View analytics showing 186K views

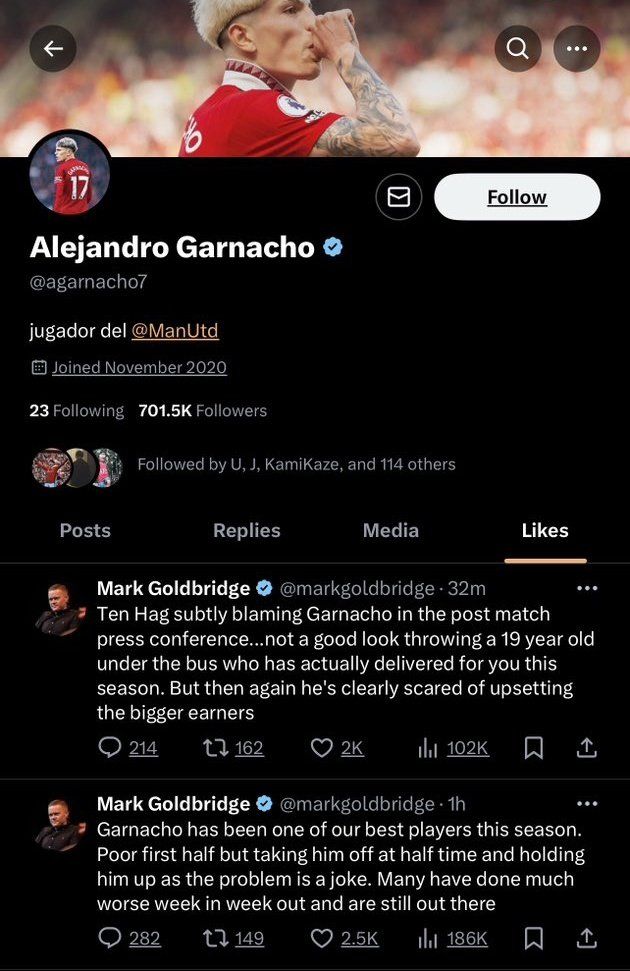(x=453, y=937)
